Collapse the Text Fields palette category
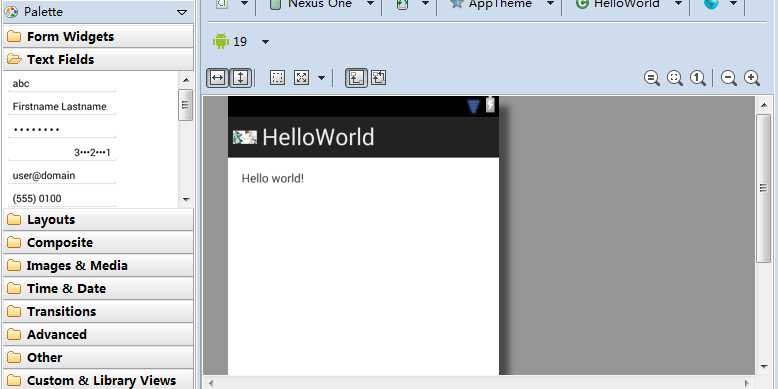Screen dimensions: 778x389 pyautogui.click(x=98, y=59)
